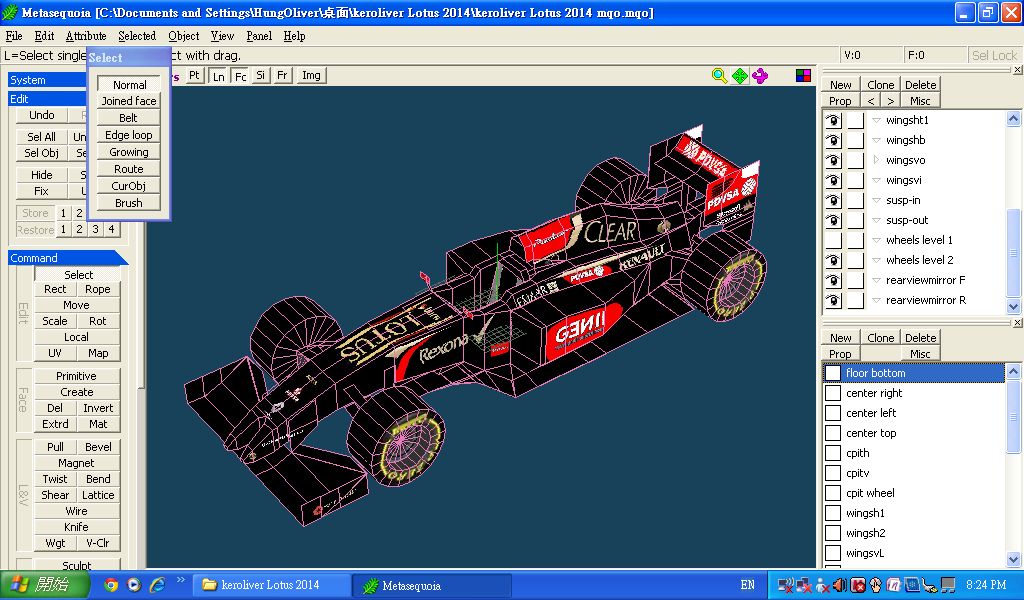The width and height of the screenshot is (1024, 600).
Task: Launch Internet Explorer from quick launch
Action: (x=156, y=585)
